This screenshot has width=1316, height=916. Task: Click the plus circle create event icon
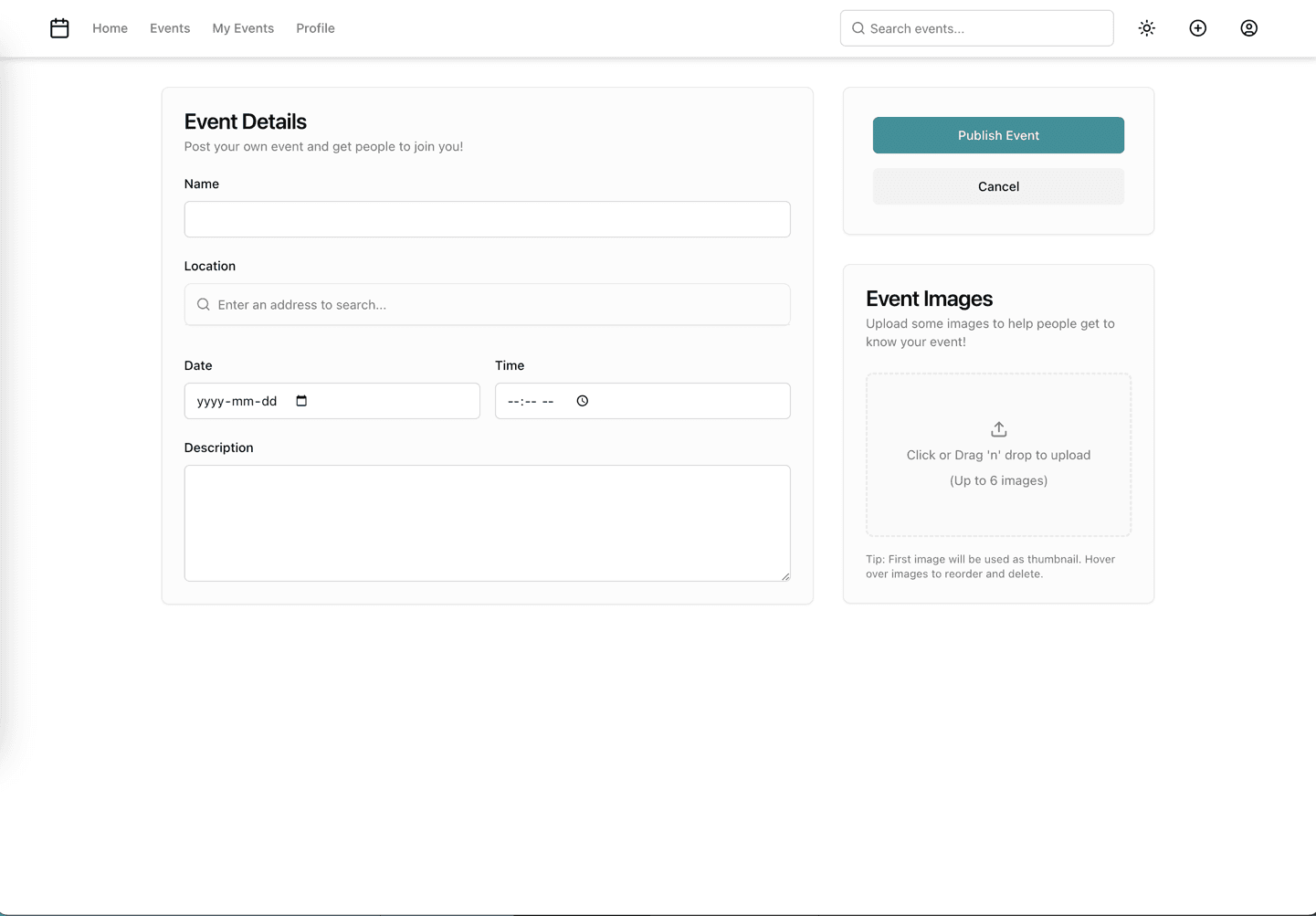click(1198, 28)
